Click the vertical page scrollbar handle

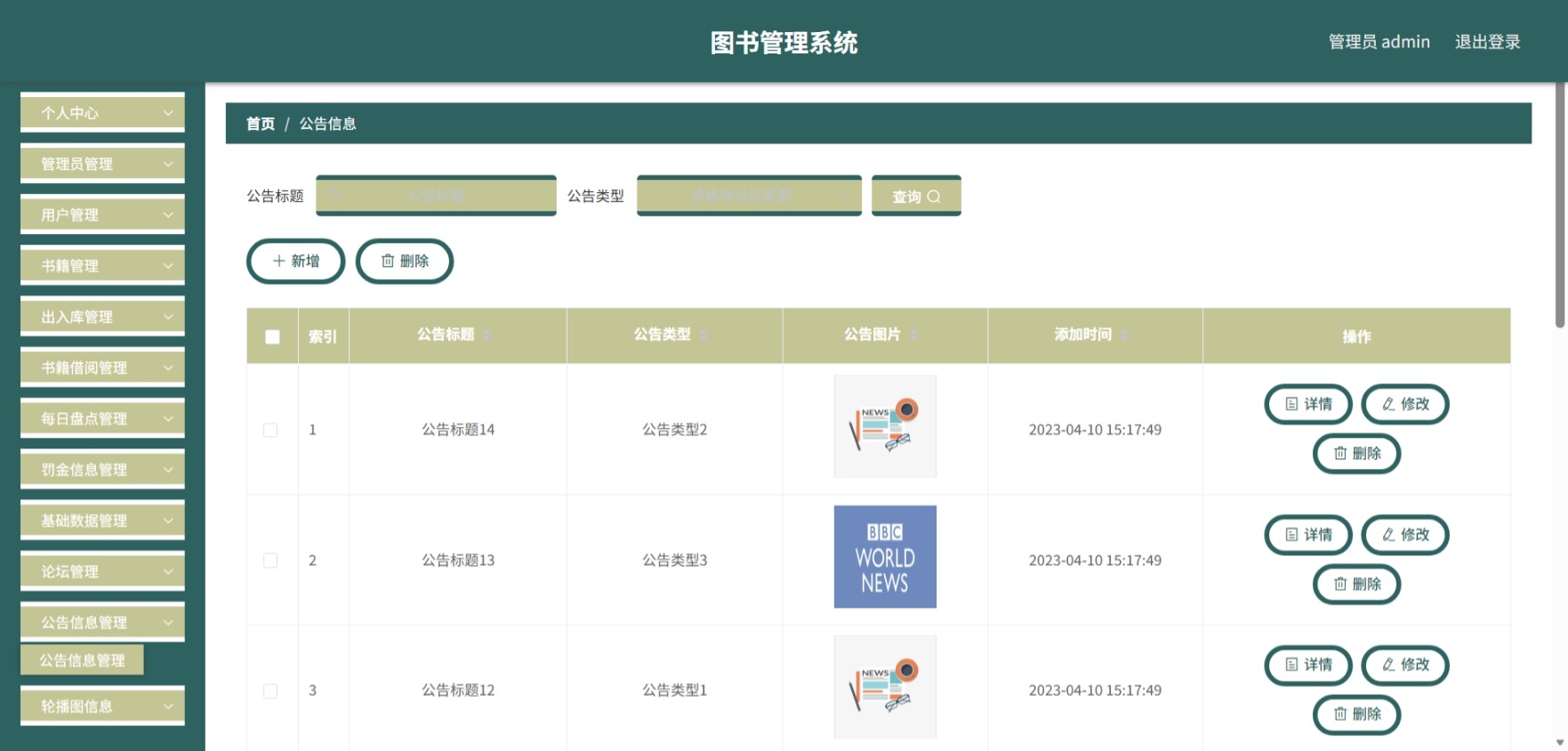tap(1560, 205)
